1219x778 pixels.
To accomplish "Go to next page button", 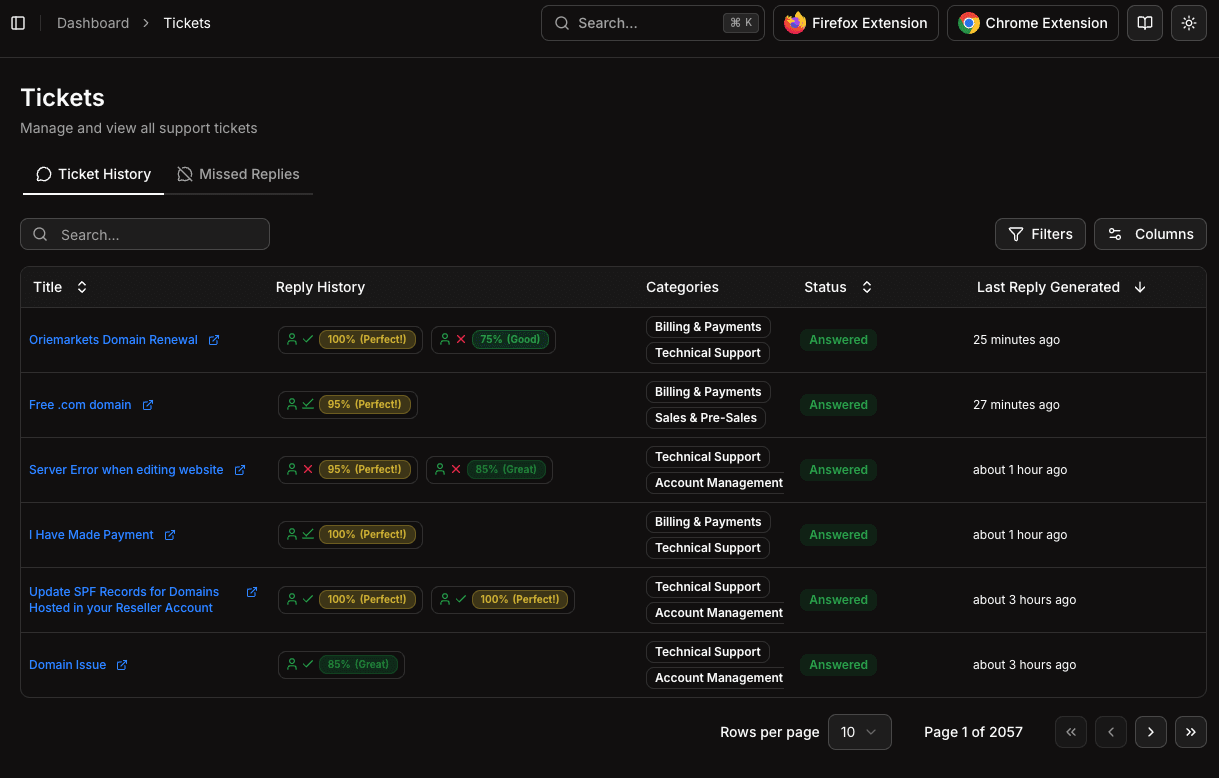I will pyautogui.click(x=1151, y=732).
